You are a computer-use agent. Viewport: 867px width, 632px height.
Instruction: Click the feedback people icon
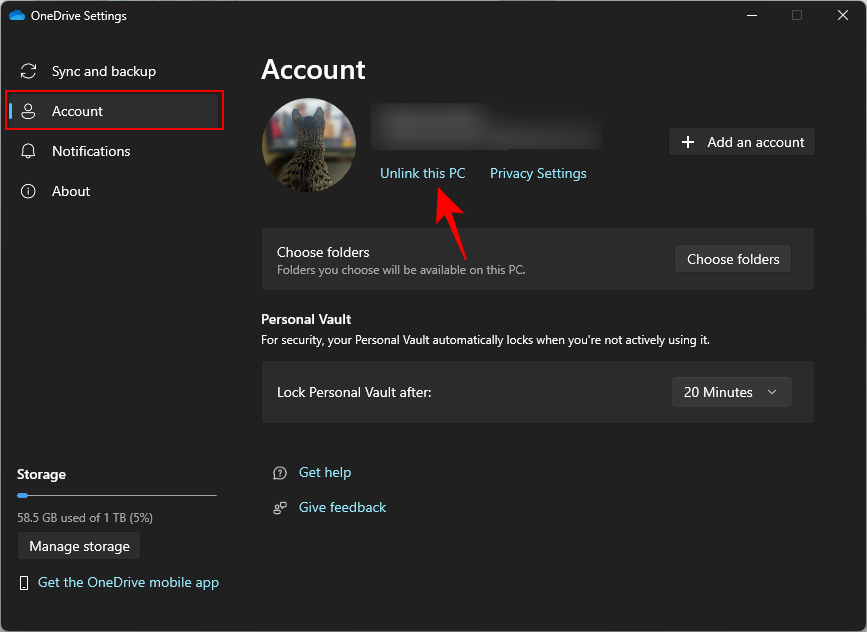pos(280,508)
